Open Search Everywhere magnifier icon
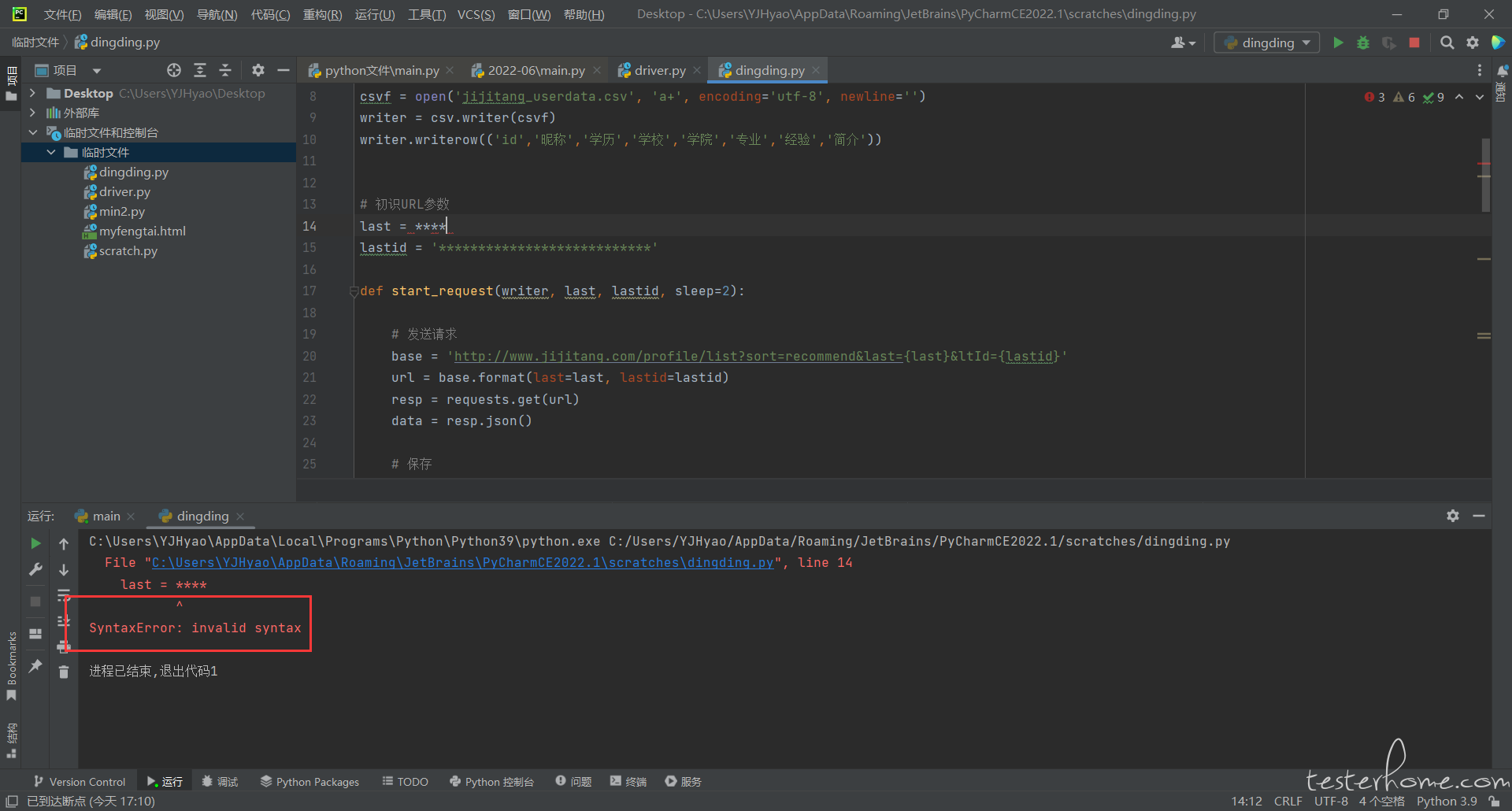 coord(1447,43)
